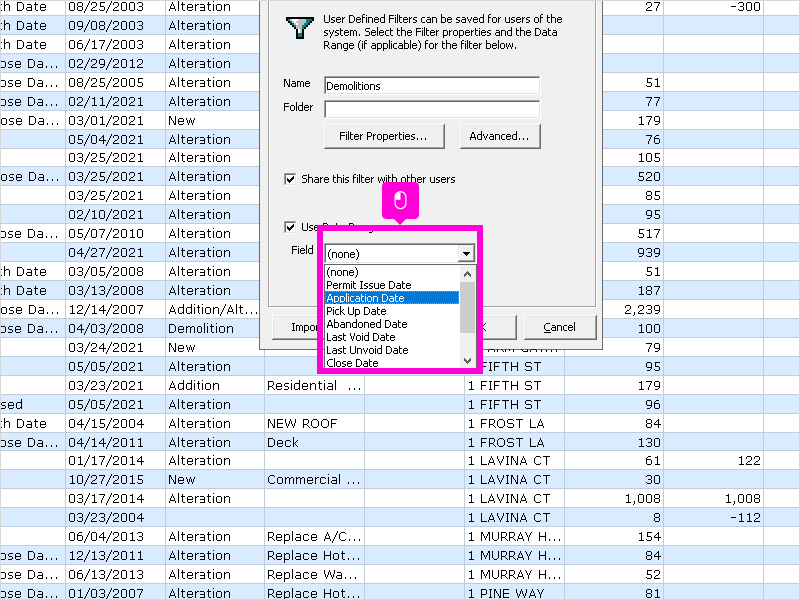800x600 pixels.
Task: Choose Application Date from the list
Action: coord(392,298)
